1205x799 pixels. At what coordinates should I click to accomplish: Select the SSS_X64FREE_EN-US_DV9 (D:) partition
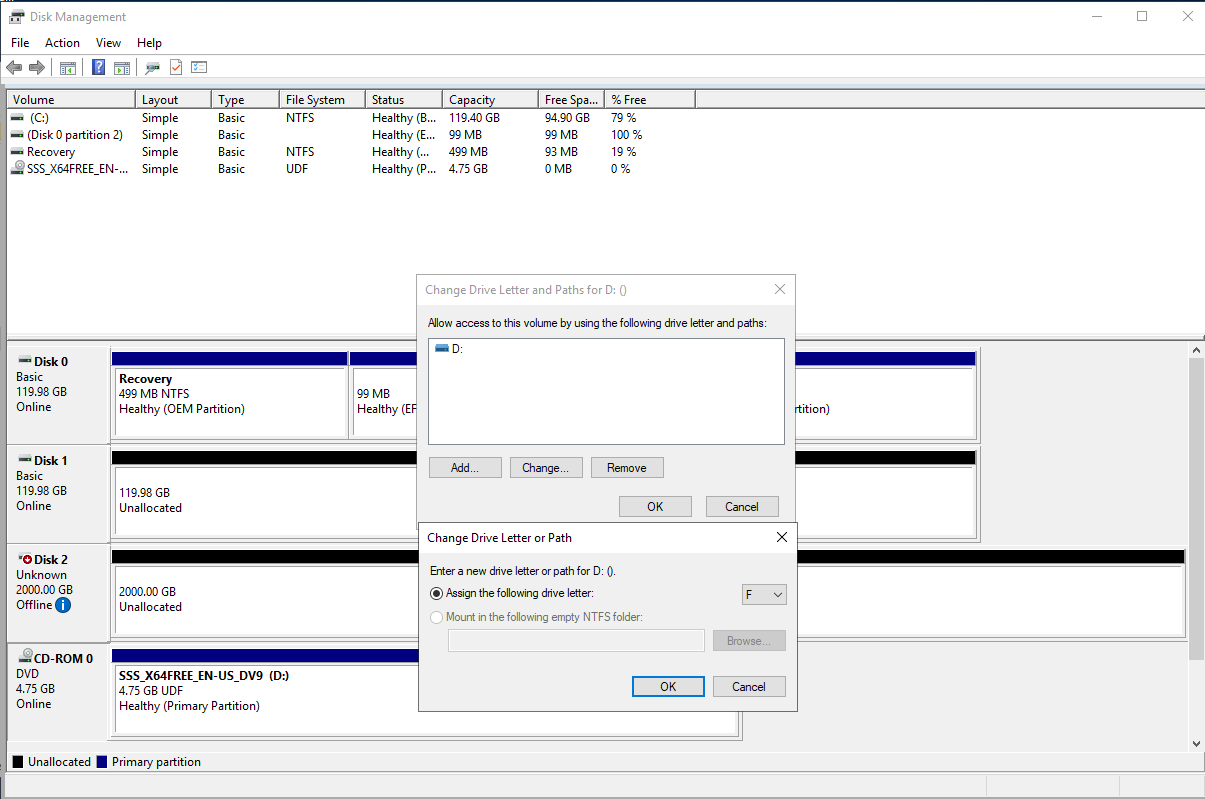(x=267, y=698)
